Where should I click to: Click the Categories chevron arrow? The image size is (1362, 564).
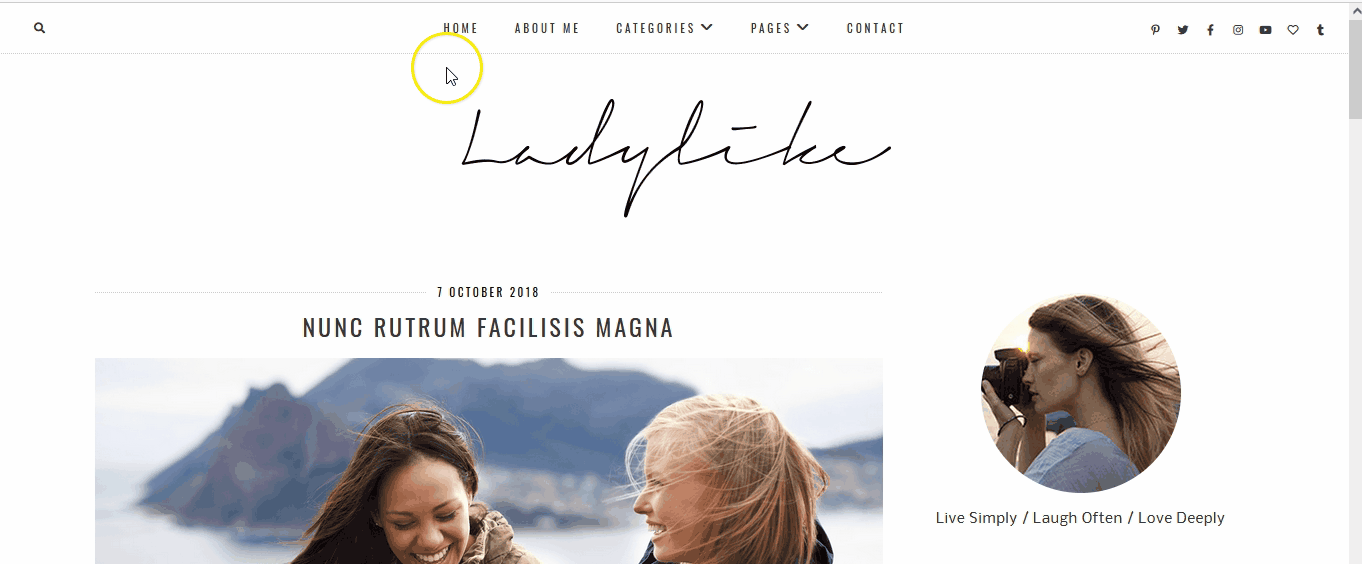pos(707,28)
